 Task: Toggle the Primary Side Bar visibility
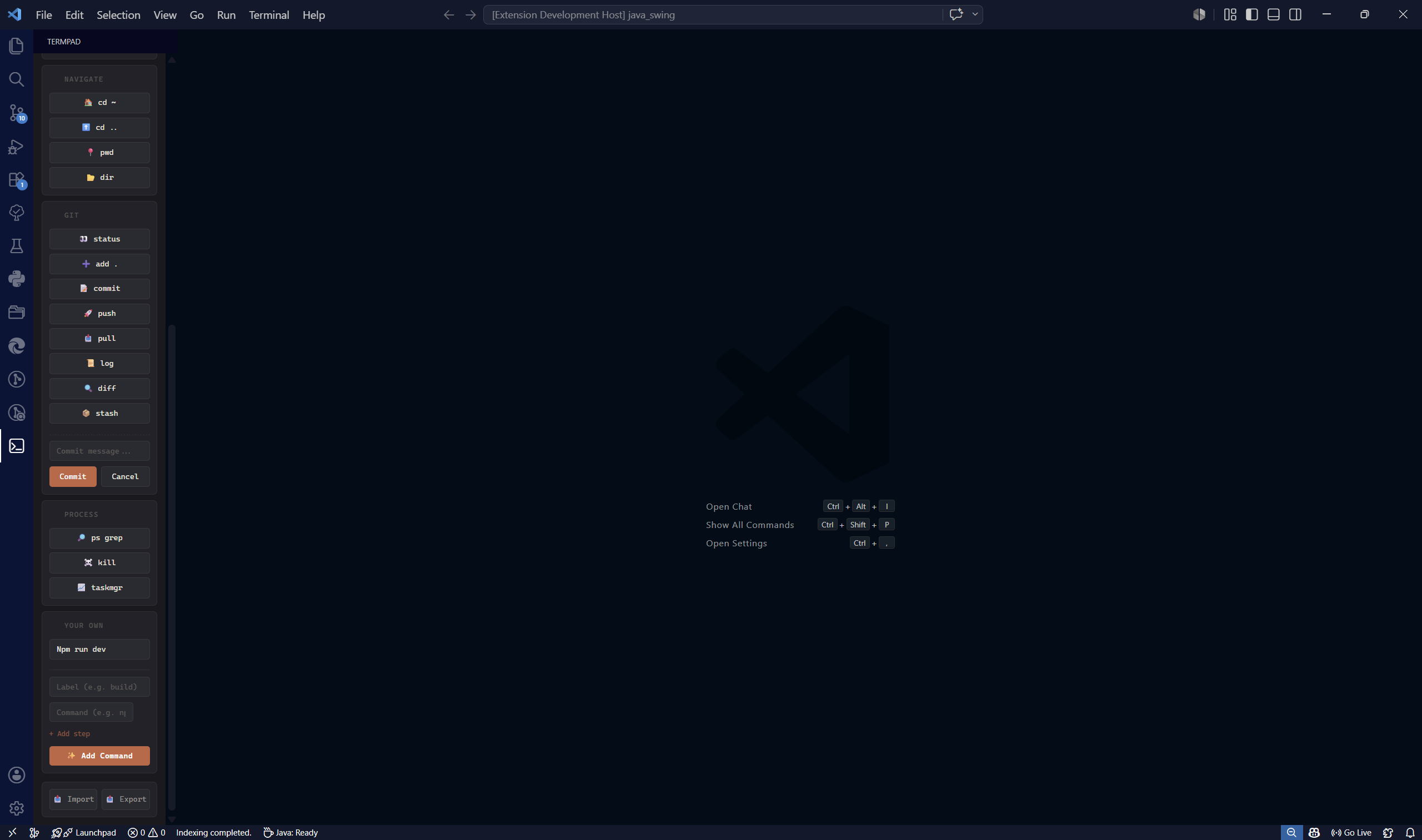tap(1251, 15)
